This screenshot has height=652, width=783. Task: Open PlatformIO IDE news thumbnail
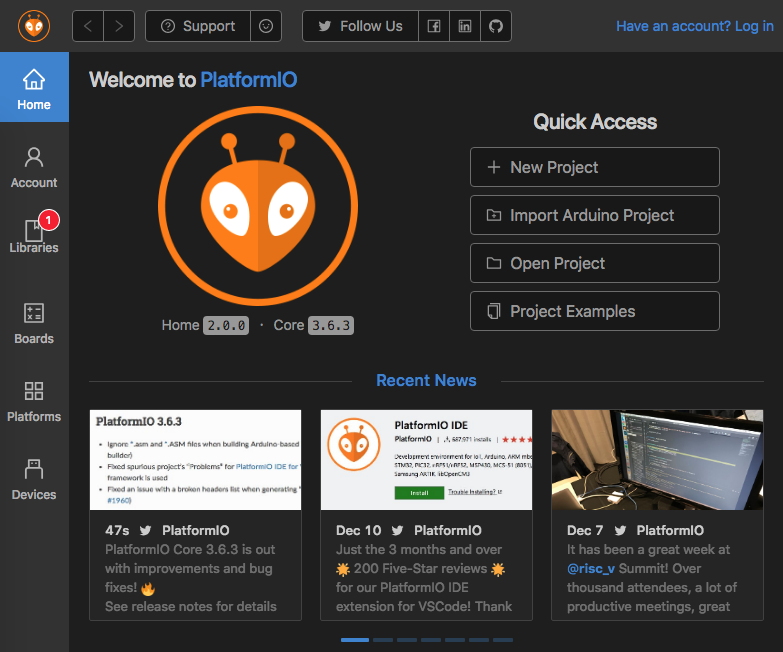pyautogui.click(x=426, y=460)
